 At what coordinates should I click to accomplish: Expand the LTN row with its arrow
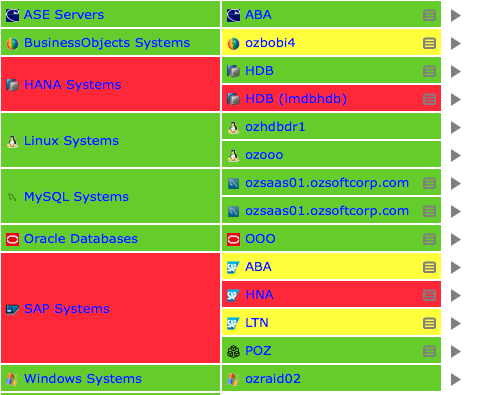coord(456,323)
